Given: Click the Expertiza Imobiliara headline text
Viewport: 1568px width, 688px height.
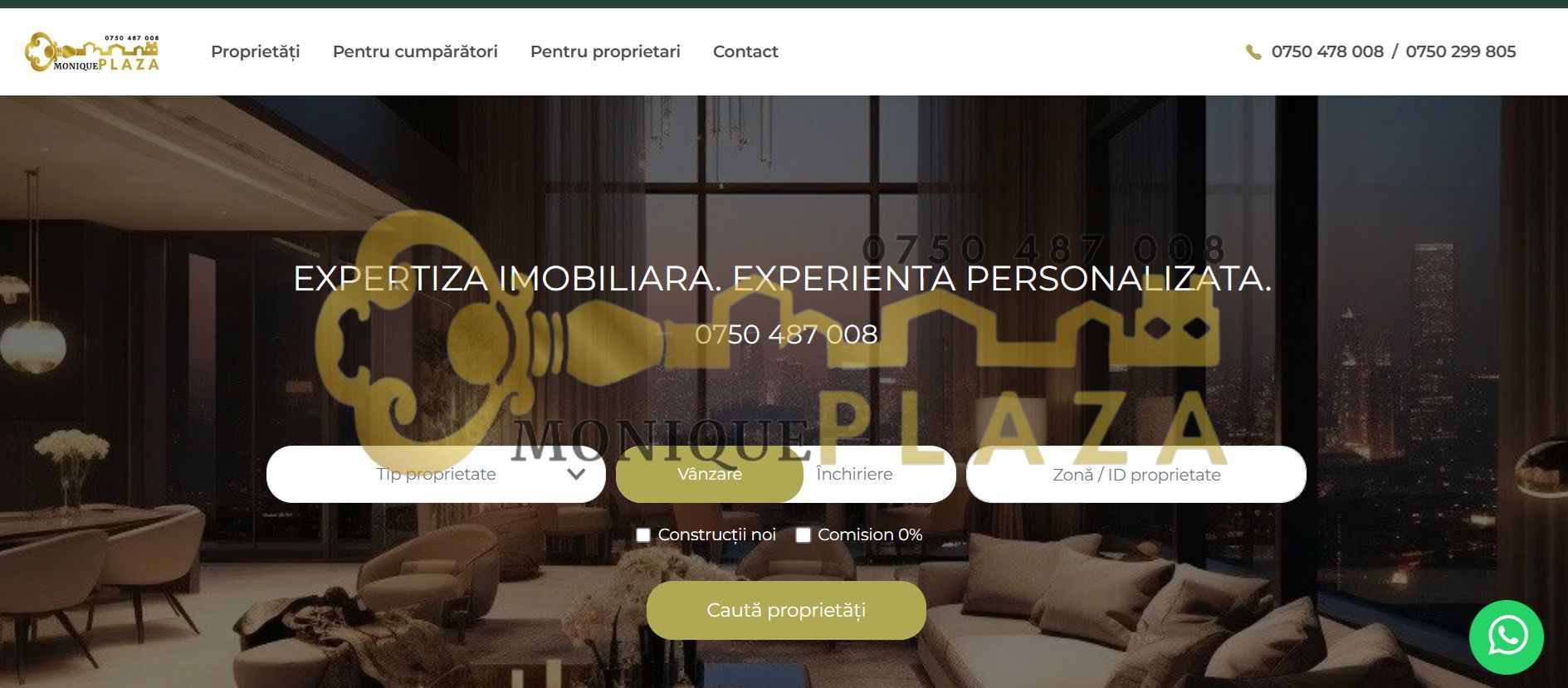Looking at the screenshot, I should tap(783, 279).
